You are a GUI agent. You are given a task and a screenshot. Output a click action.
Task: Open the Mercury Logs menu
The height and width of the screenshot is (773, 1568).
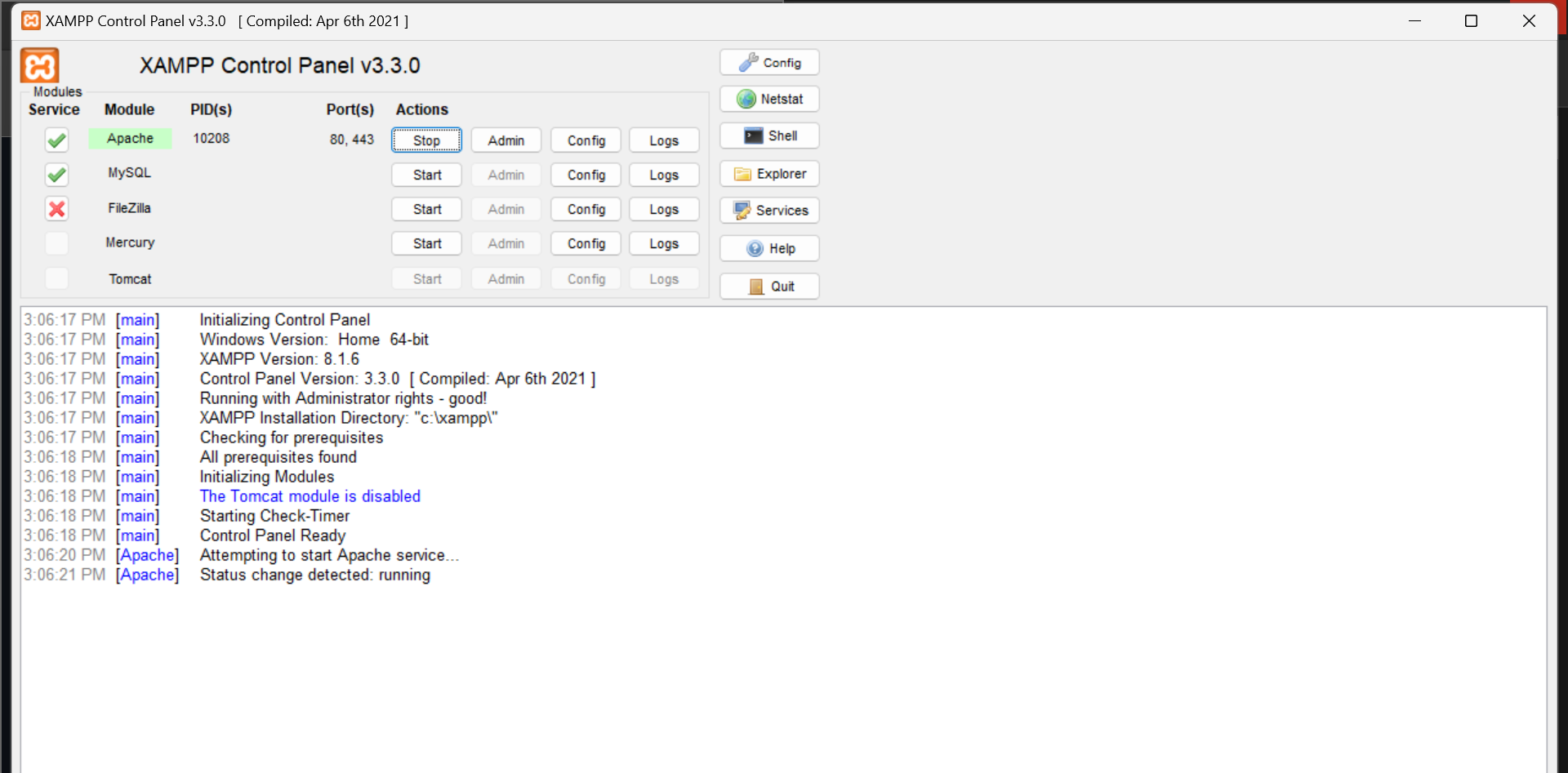click(664, 243)
